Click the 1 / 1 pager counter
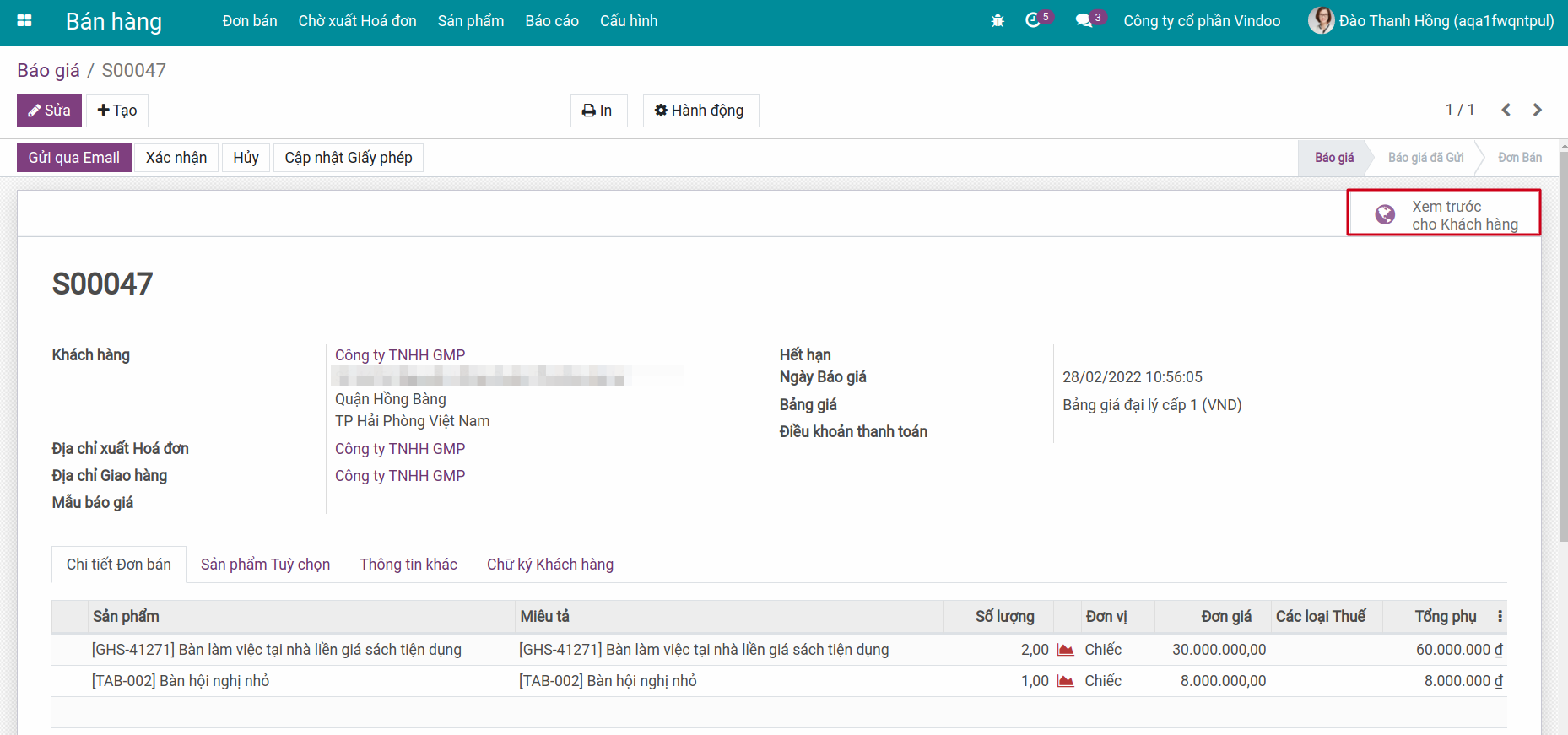The image size is (1568, 735). (1460, 110)
